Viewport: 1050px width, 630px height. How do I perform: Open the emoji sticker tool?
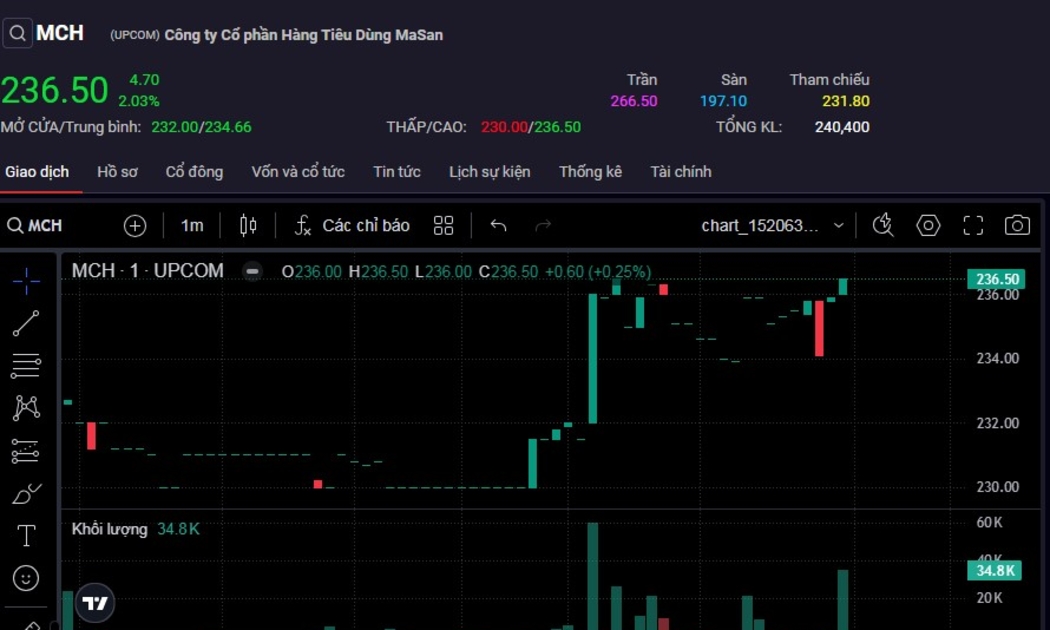click(26, 578)
